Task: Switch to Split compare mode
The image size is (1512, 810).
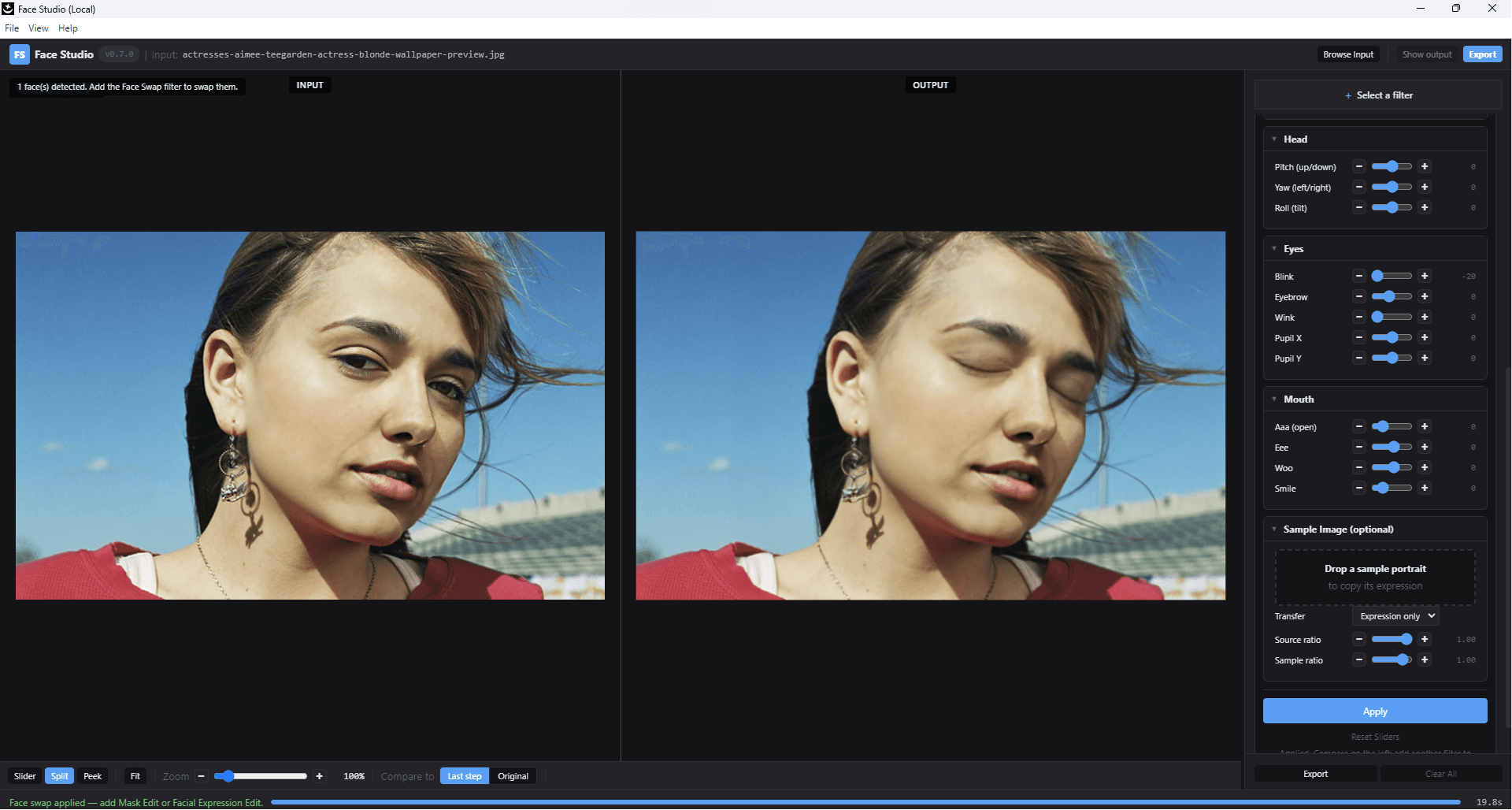Action: 60,776
